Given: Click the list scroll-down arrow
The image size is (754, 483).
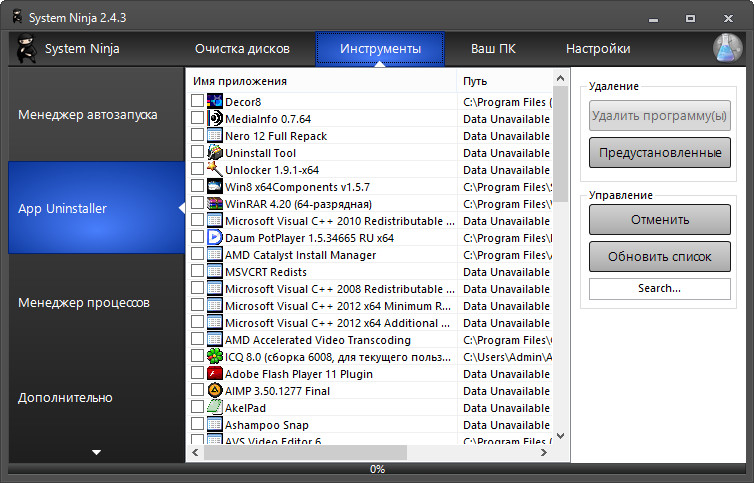Looking at the screenshot, I should 560,436.
